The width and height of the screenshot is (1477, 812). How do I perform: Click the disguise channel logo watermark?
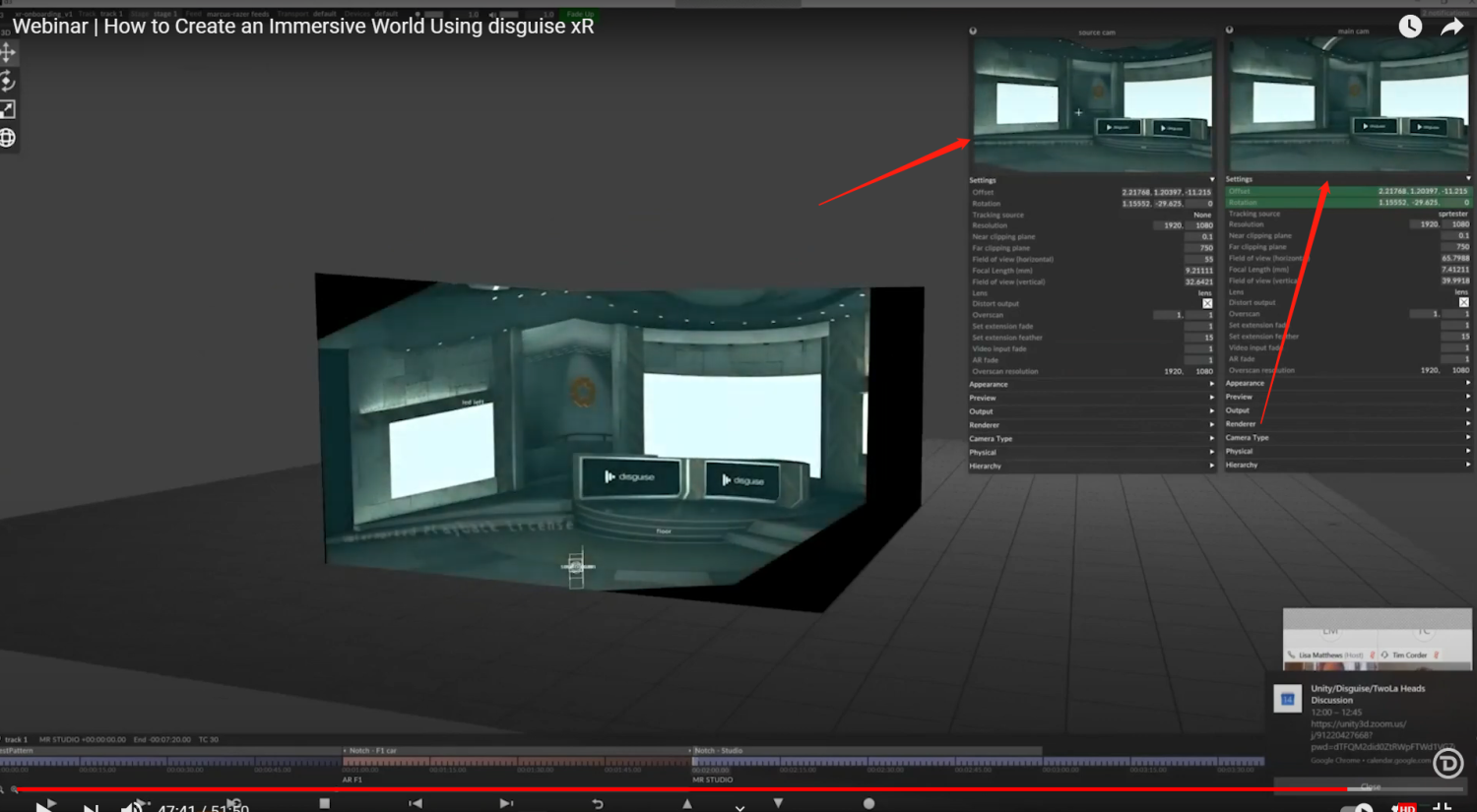[1447, 763]
